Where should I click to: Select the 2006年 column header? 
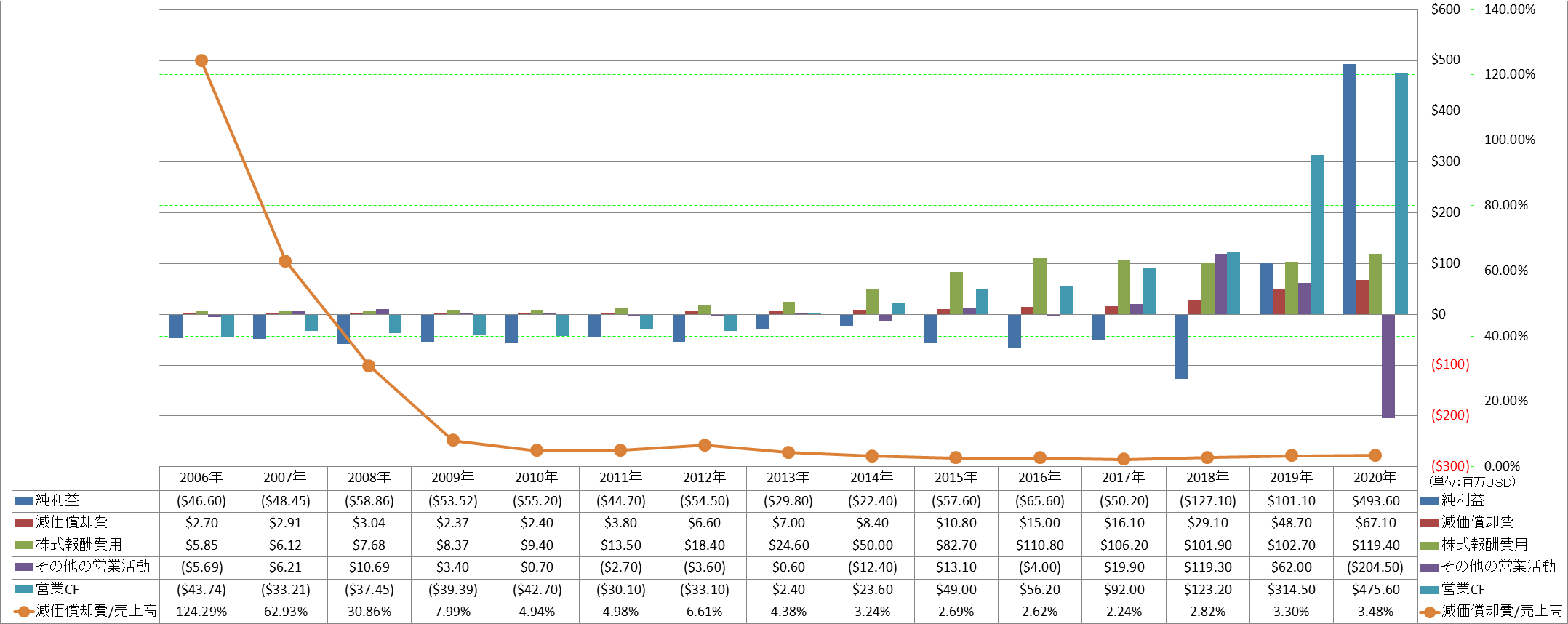click(201, 478)
